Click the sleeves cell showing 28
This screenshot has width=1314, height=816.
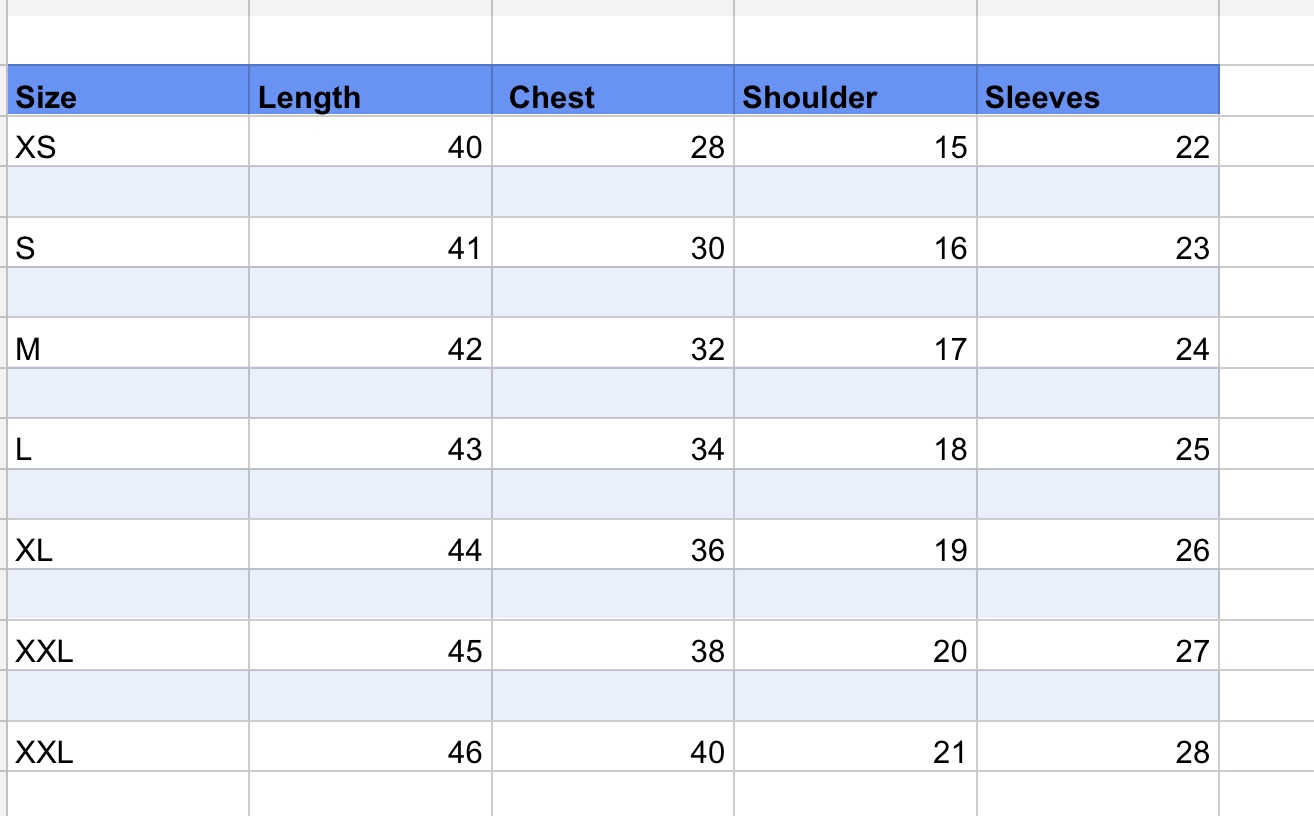[x=1097, y=747]
